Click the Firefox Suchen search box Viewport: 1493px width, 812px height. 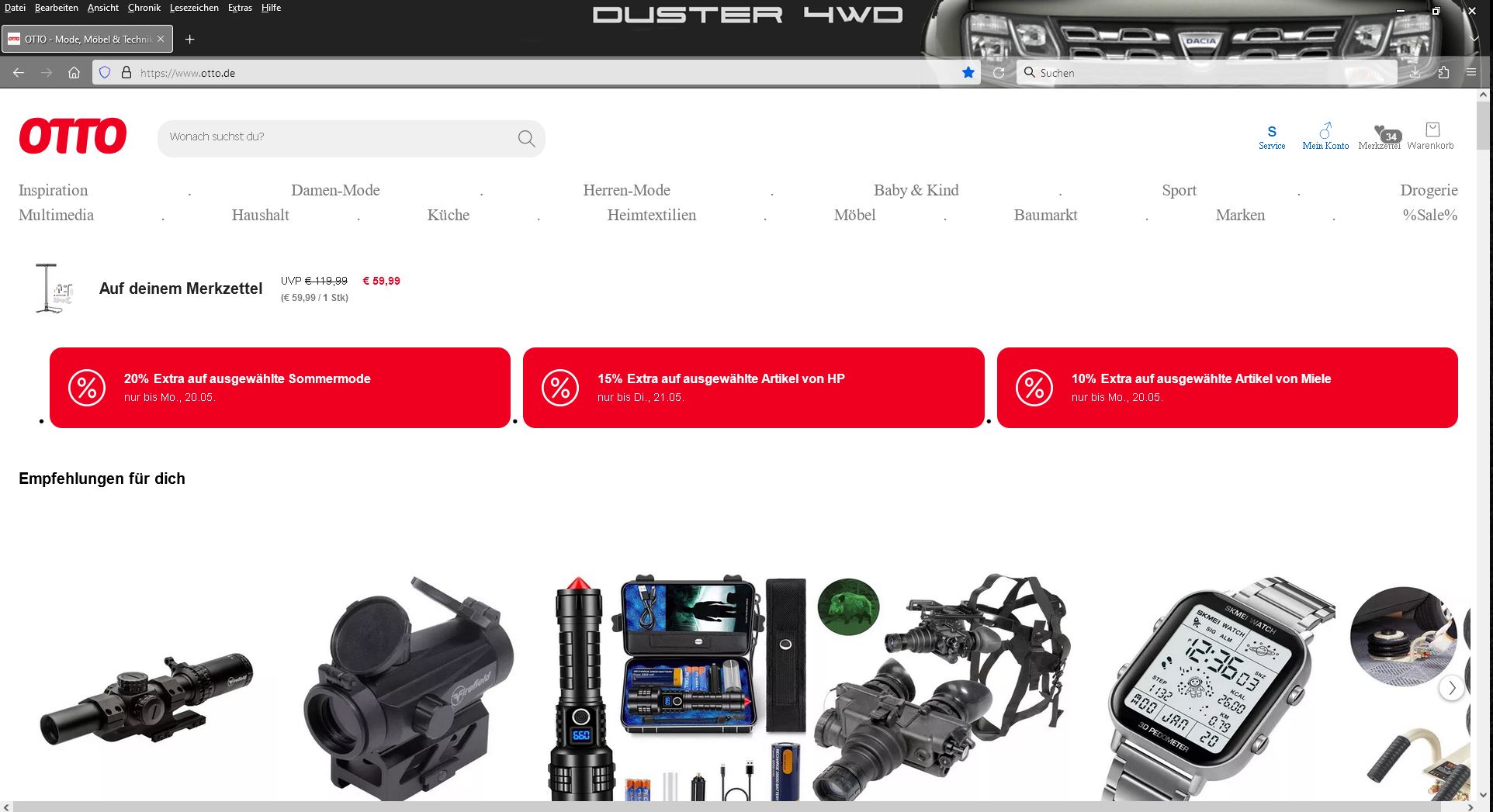point(1206,73)
